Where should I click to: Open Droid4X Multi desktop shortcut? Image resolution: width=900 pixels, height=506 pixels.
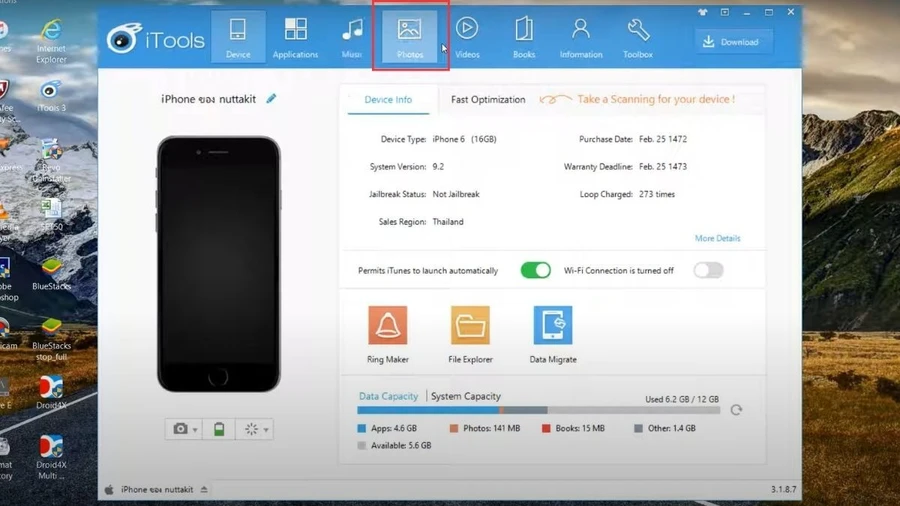(x=51, y=457)
